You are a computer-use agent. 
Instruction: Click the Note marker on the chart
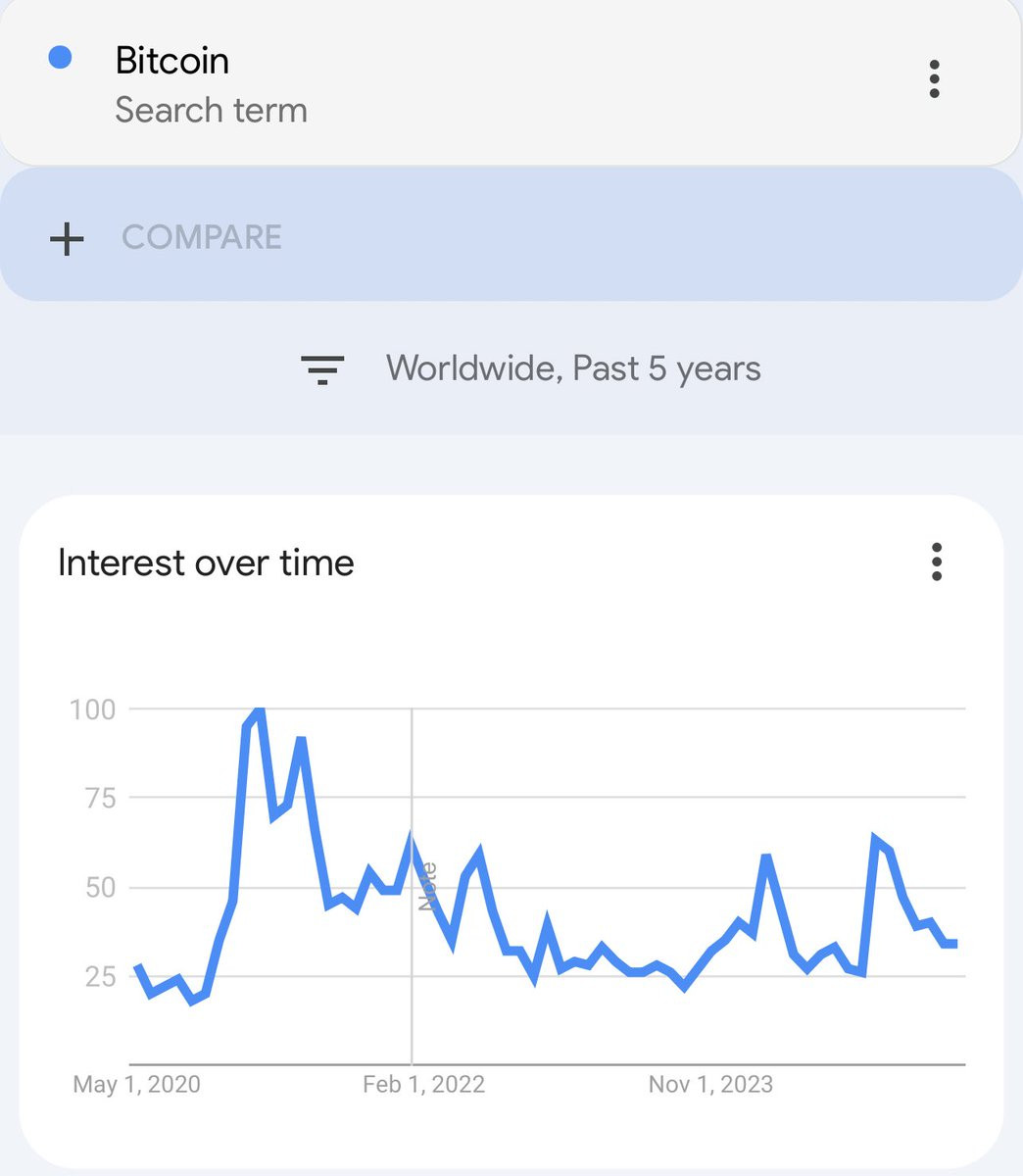click(427, 887)
